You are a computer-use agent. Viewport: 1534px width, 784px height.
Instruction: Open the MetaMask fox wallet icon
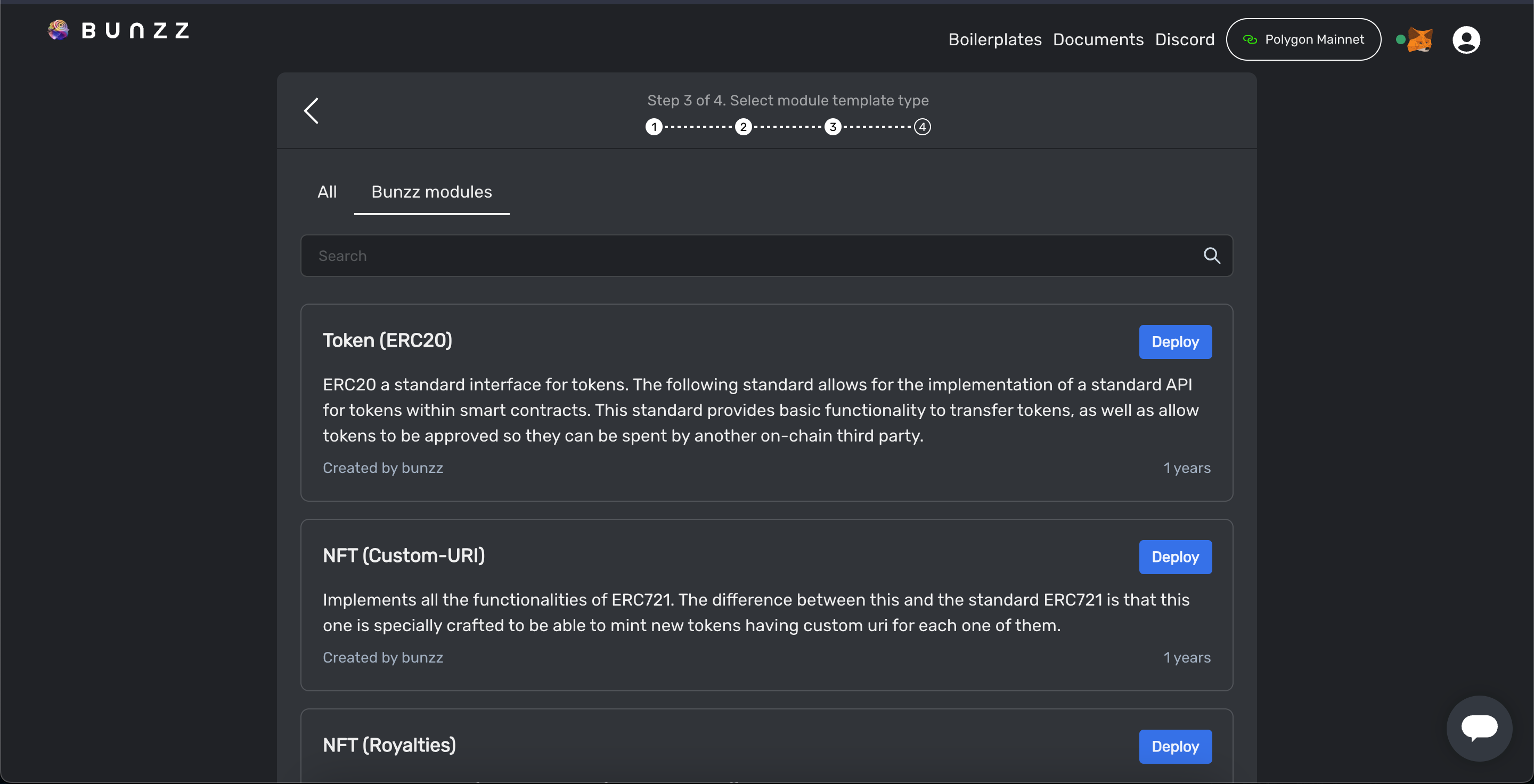tap(1419, 40)
